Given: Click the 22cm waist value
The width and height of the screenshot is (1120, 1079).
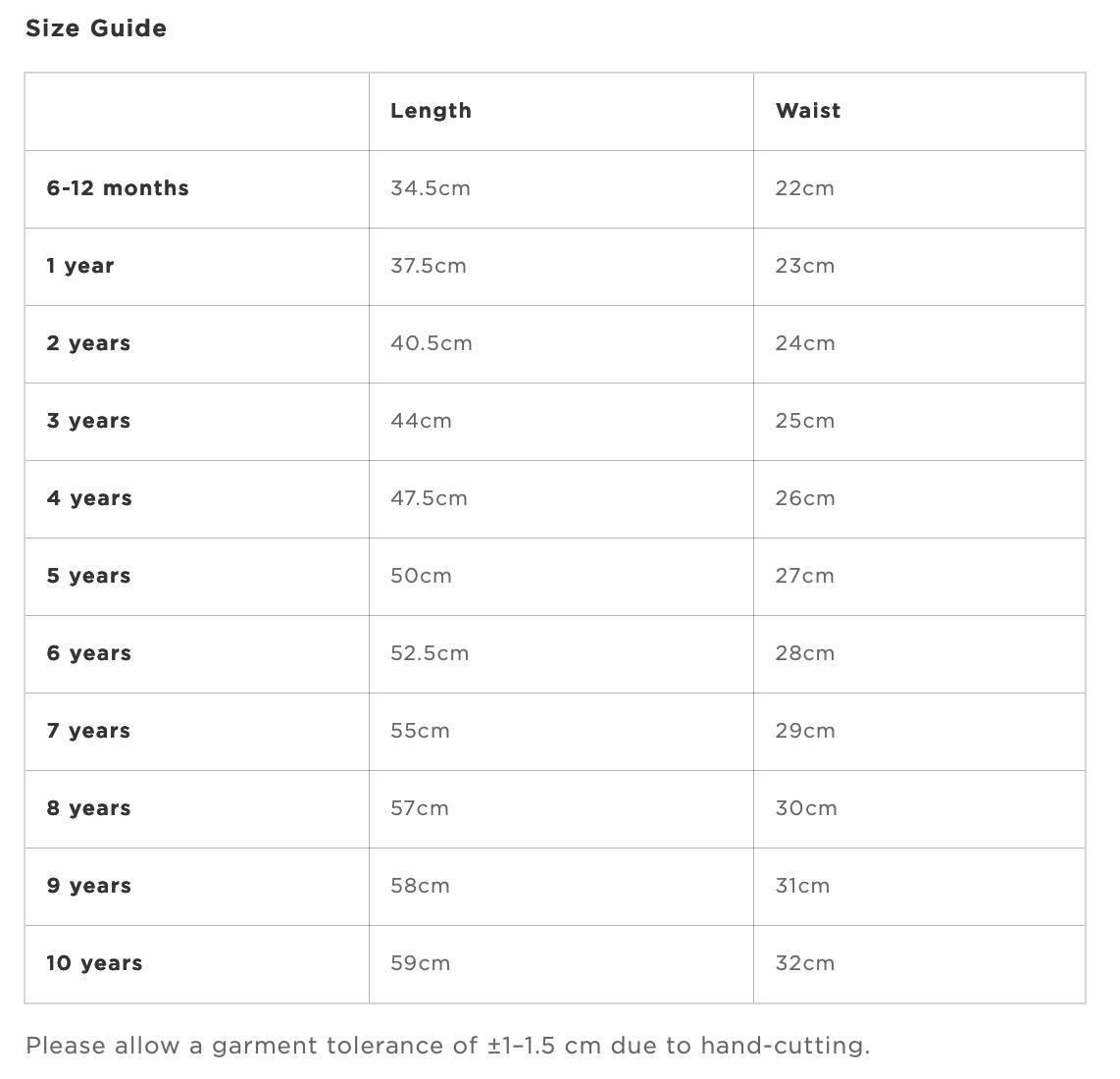Looking at the screenshot, I should (x=804, y=188).
